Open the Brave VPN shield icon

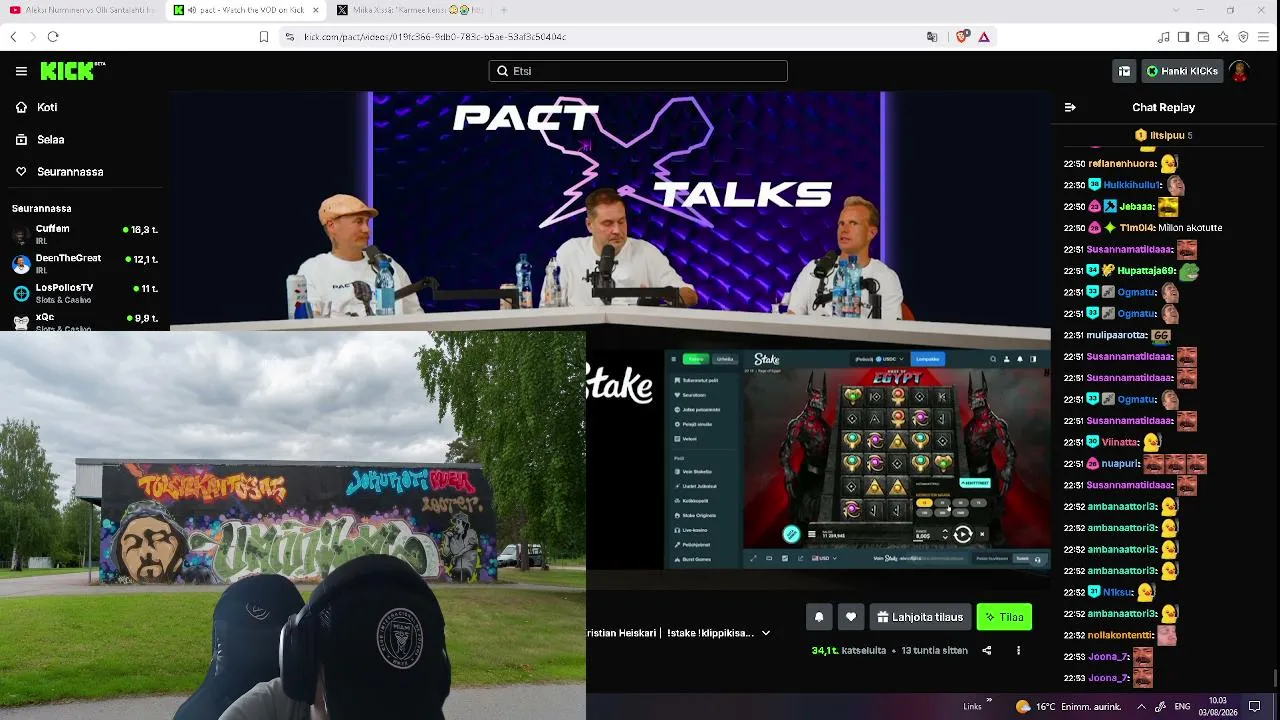(x=1243, y=37)
